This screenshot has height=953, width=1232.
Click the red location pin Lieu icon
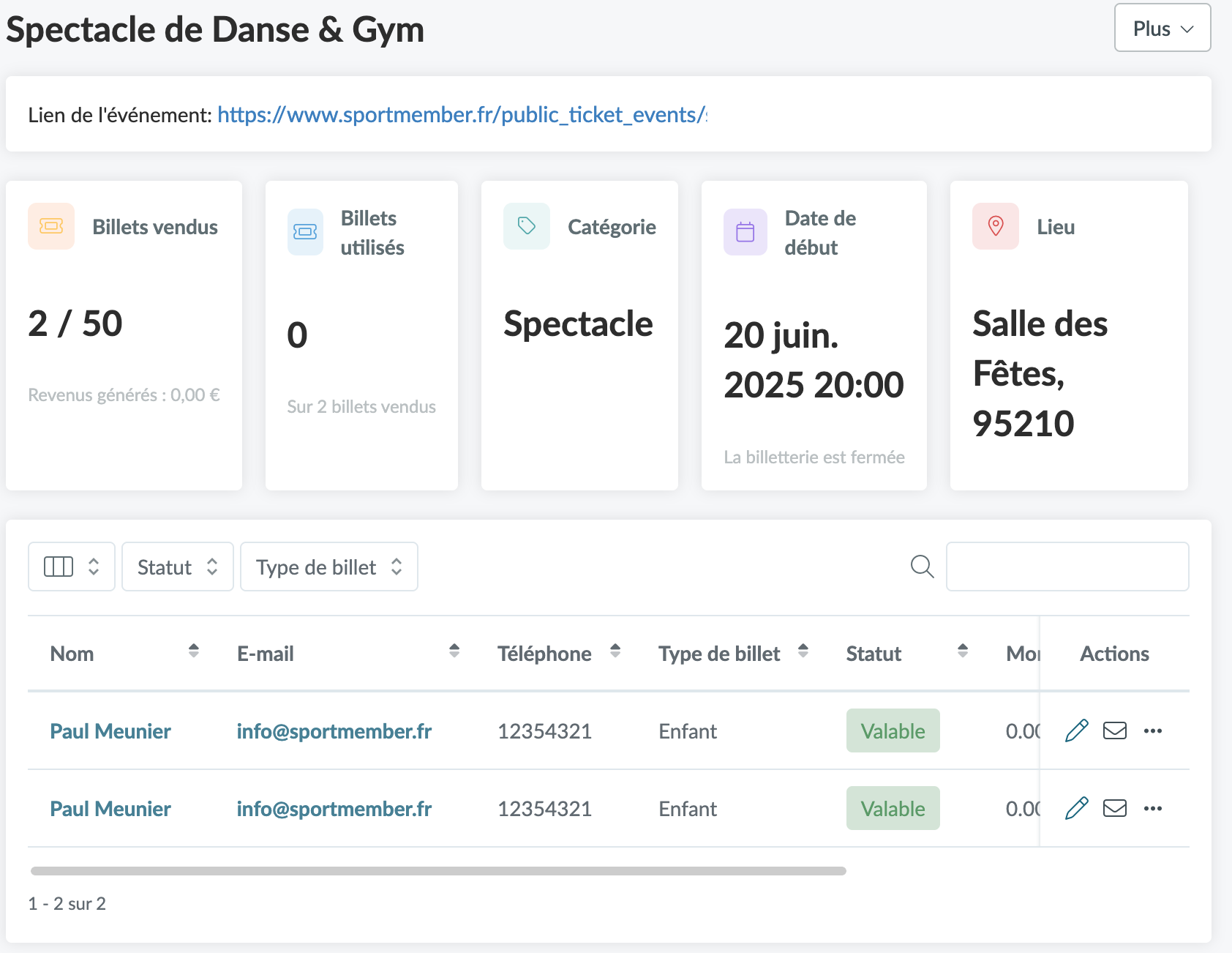995,226
